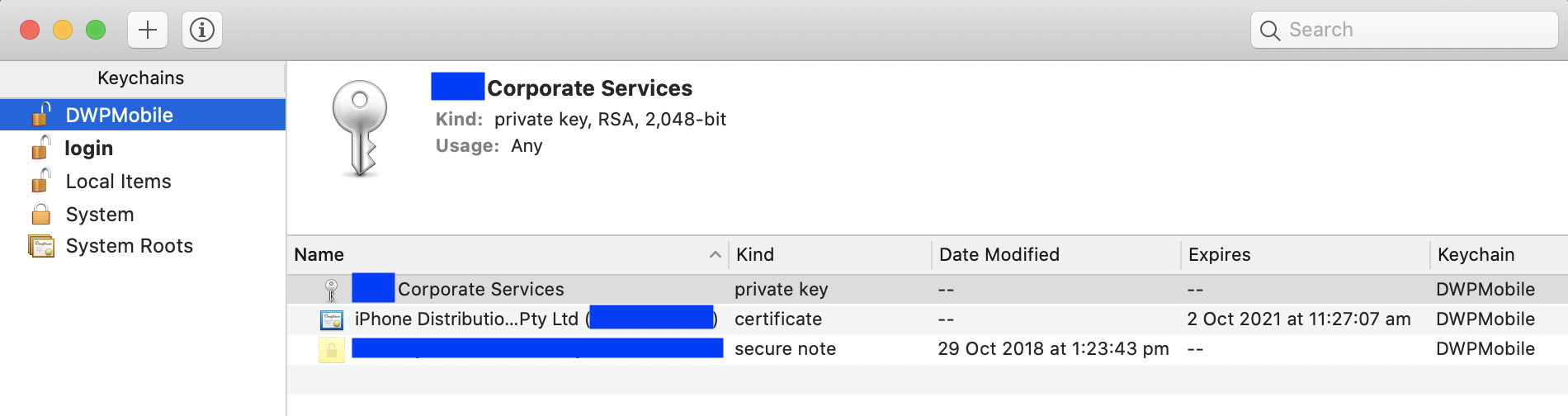
Task: Sort items by Date Modified column
Action: click(x=1056, y=255)
